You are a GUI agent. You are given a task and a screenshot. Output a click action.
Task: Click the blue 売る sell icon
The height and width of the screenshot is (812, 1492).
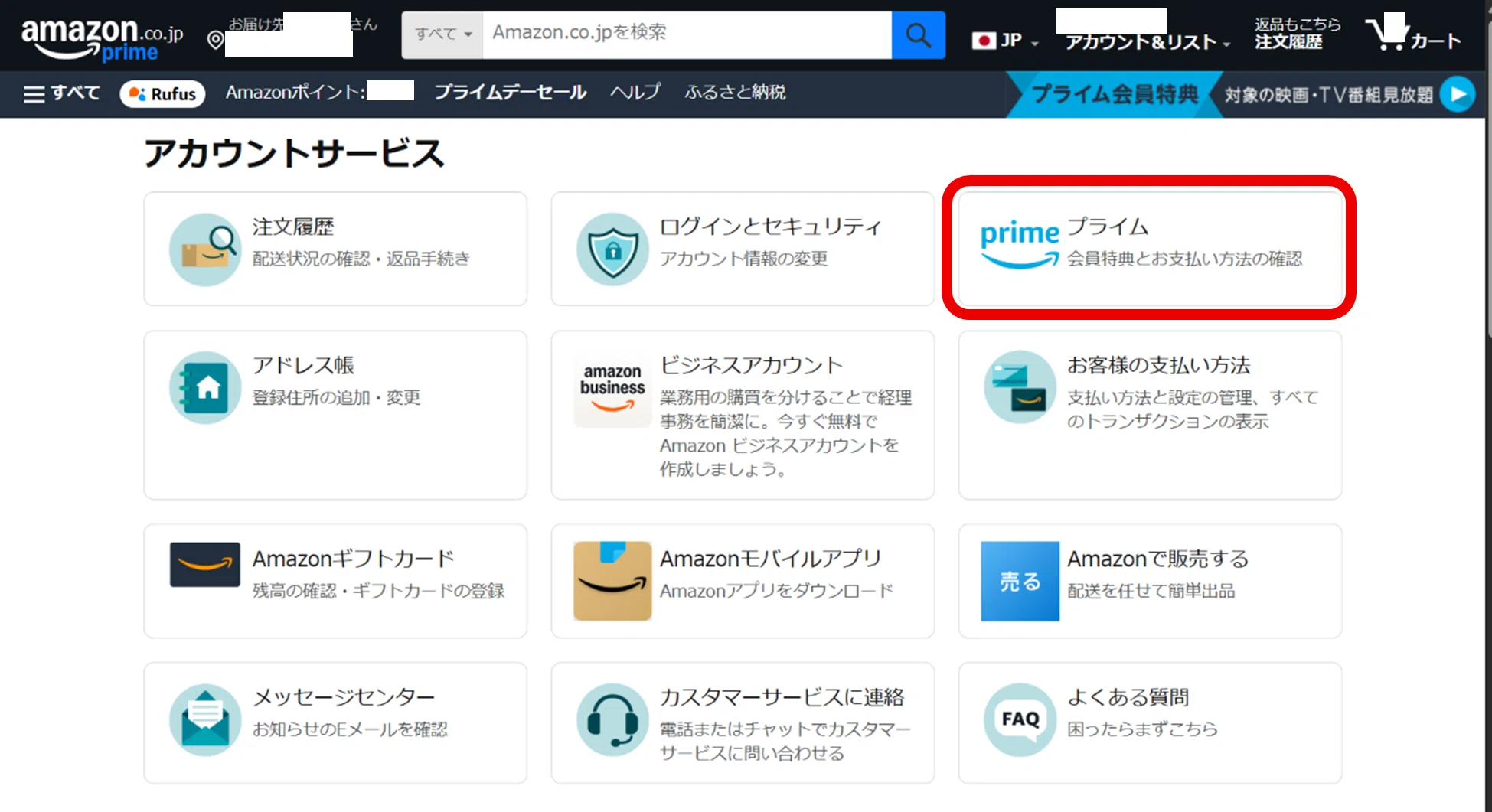coord(1020,581)
